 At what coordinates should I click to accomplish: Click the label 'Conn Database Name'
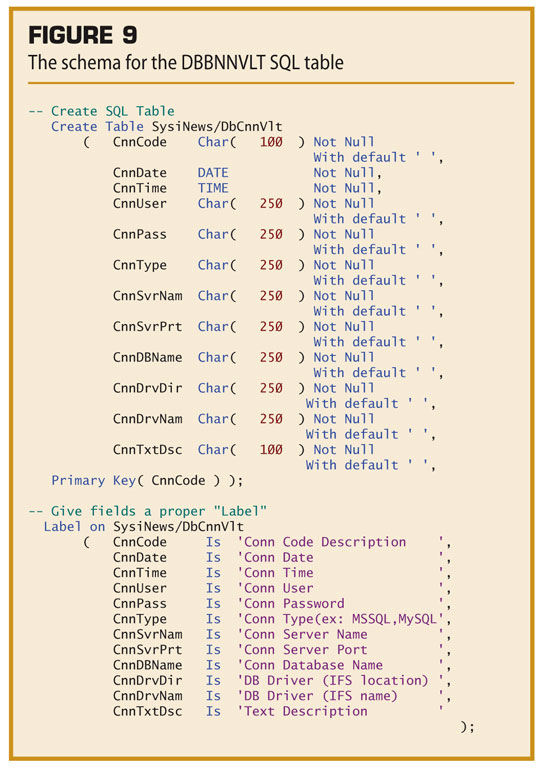point(313,665)
